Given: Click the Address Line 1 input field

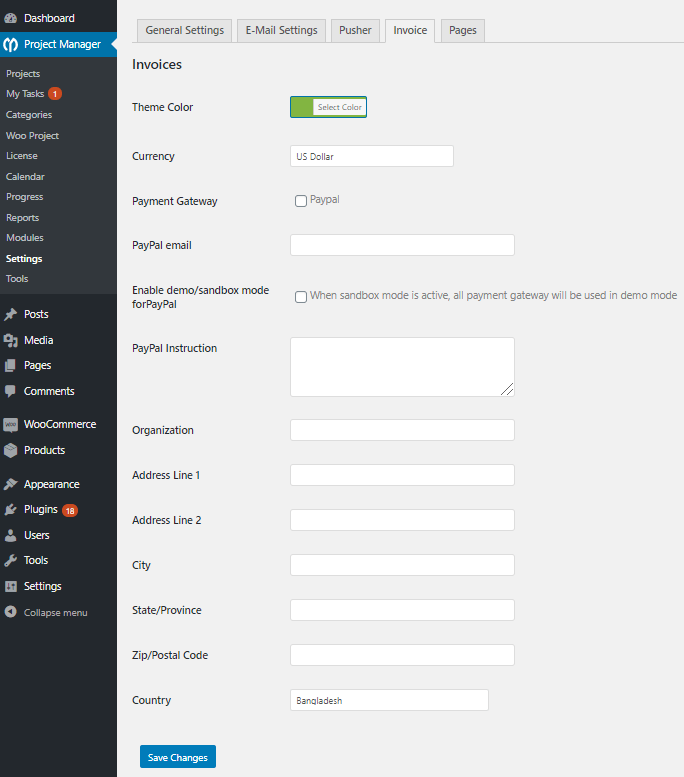Looking at the screenshot, I should 402,475.
